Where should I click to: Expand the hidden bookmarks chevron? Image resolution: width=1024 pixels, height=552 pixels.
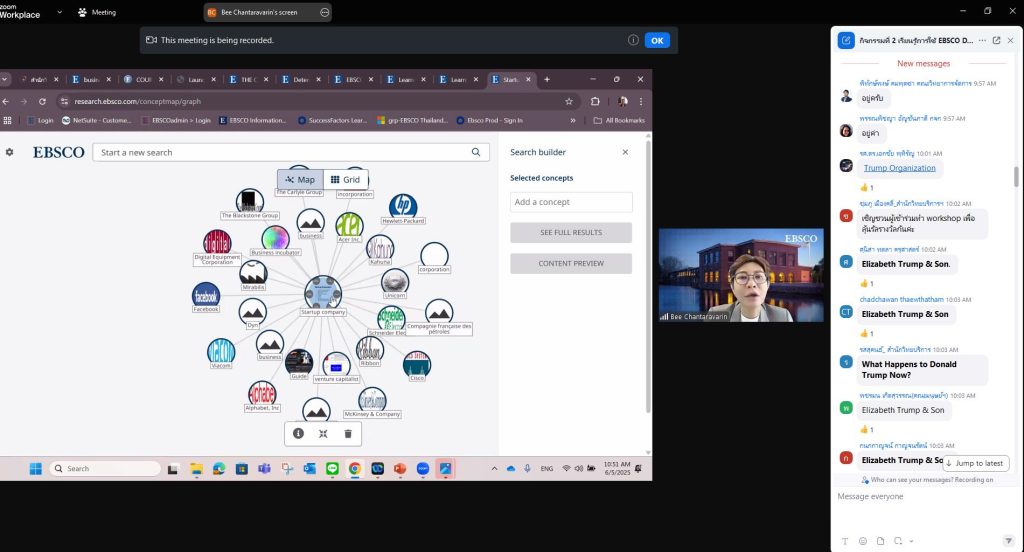(573, 120)
